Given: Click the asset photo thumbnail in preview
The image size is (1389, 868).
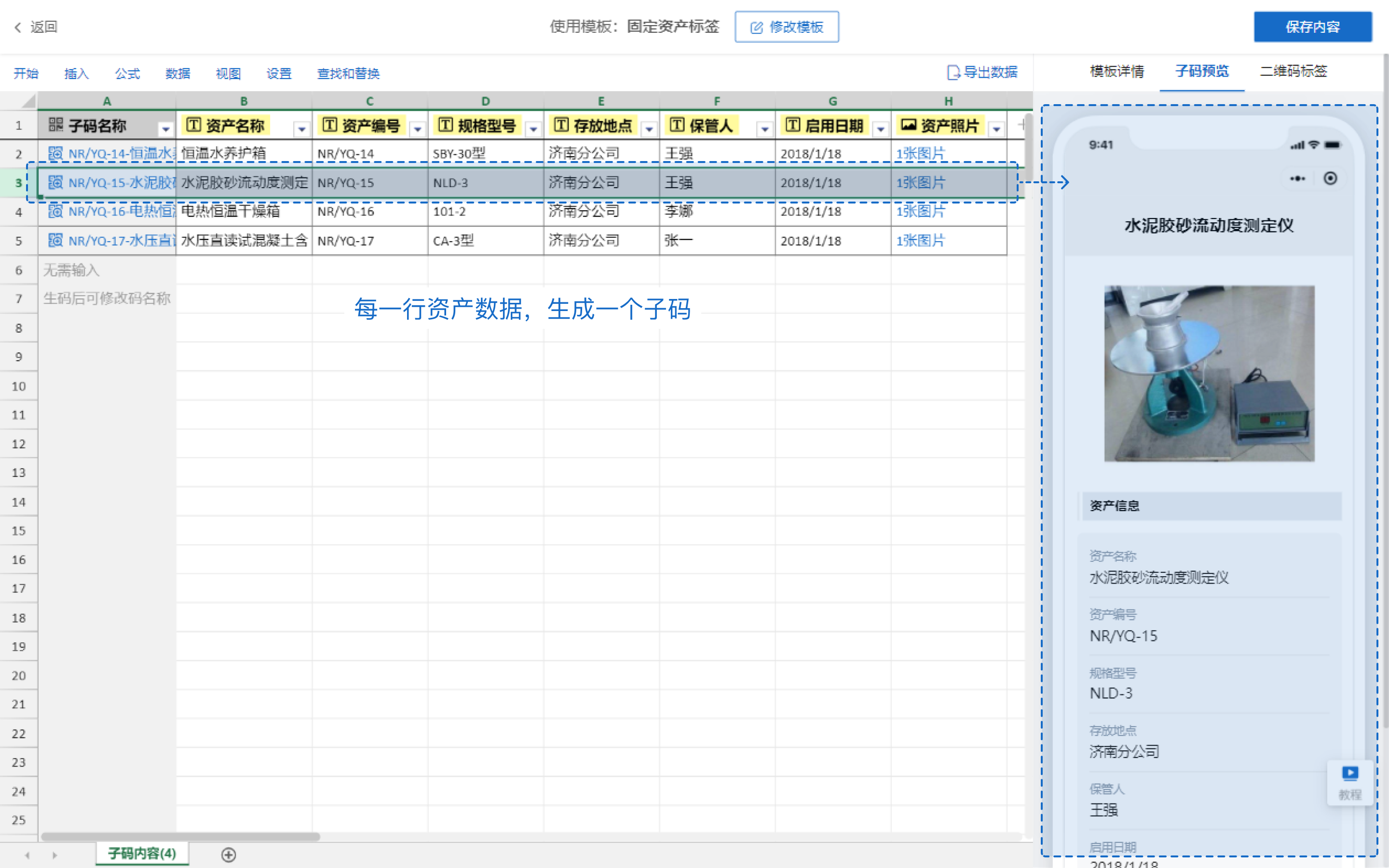Looking at the screenshot, I should [1210, 373].
